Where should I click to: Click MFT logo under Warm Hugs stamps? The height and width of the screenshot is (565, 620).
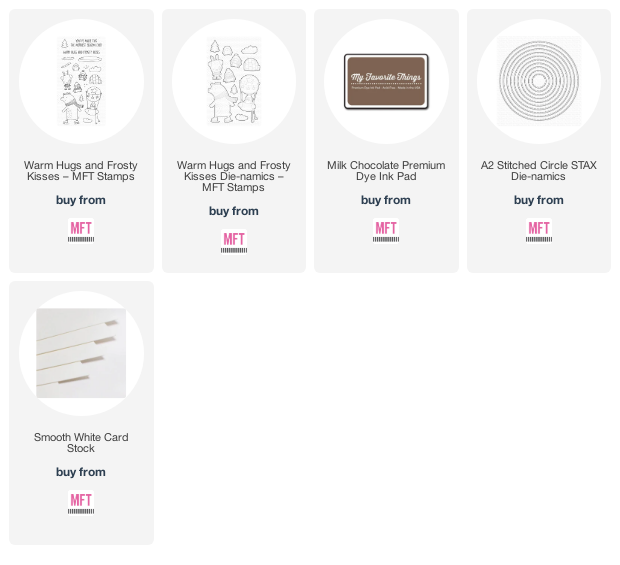[81, 231]
